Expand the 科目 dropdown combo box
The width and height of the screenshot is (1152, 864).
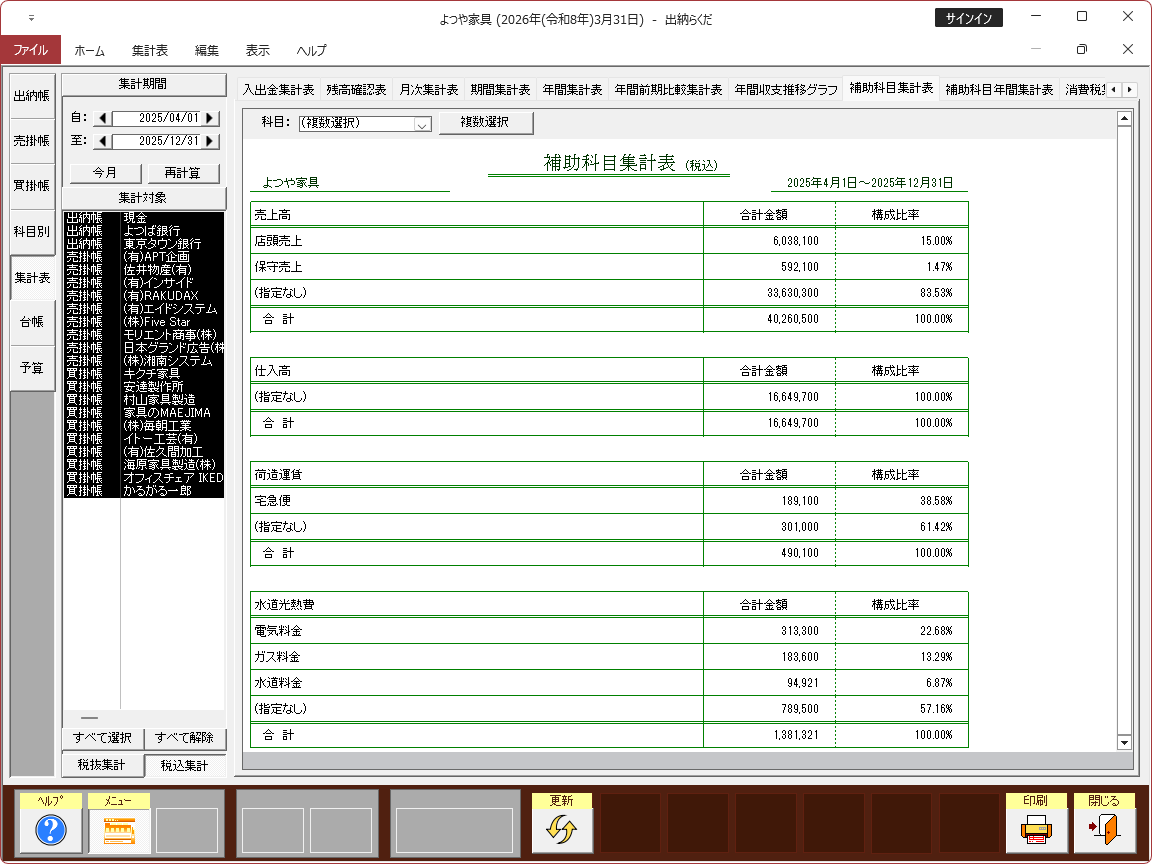point(421,124)
